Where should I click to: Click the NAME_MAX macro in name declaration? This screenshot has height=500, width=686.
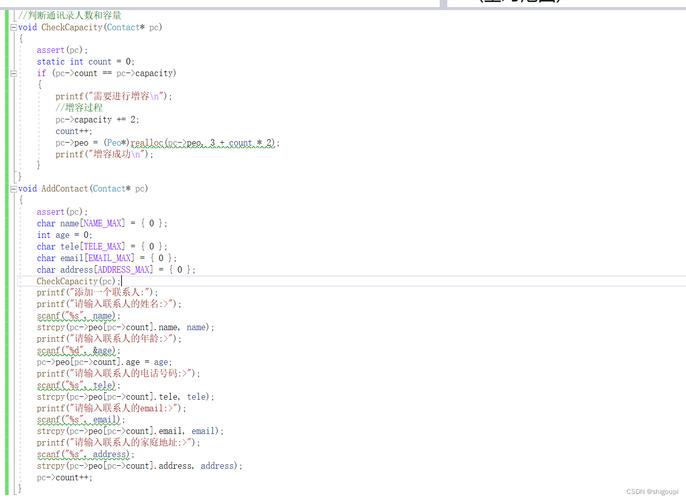[x=102, y=223]
